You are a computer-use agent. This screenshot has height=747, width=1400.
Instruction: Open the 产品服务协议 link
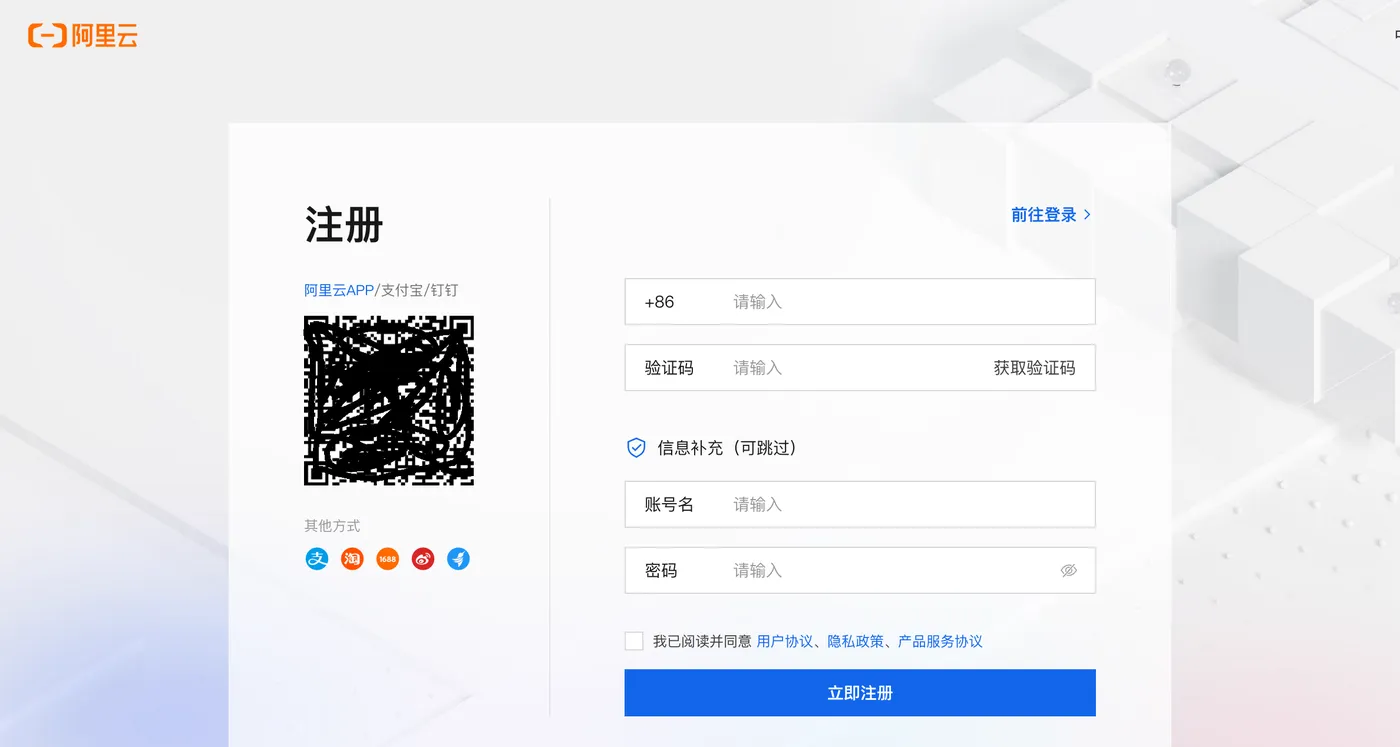pyautogui.click(x=940, y=641)
